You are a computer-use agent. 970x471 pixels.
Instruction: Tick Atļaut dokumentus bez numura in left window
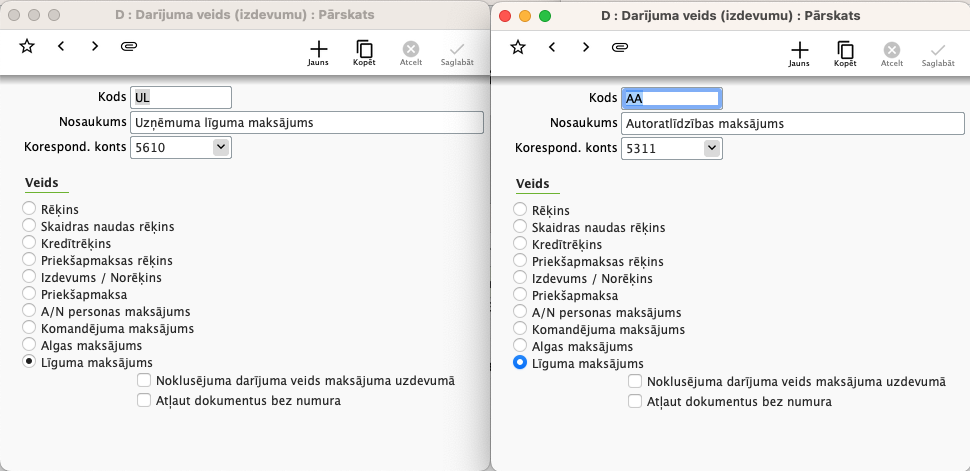pyautogui.click(x=144, y=400)
